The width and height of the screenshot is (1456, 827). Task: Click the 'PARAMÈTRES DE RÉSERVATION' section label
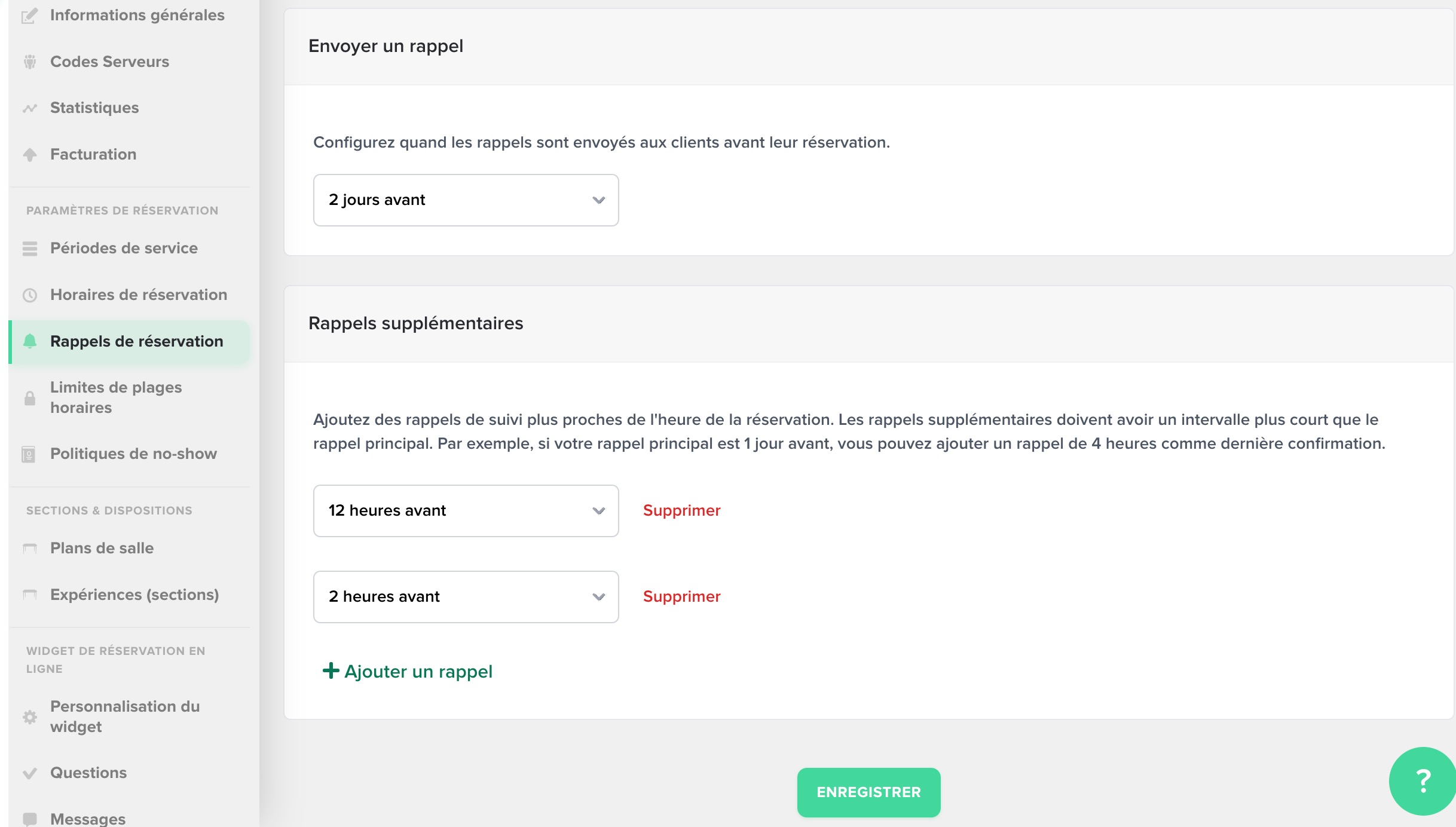point(122,211)
